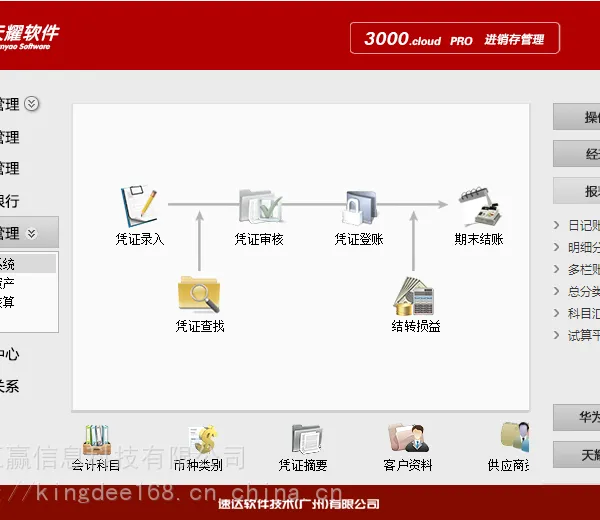Open the 凭证登账 voucher posting icon
The height and width of the screenshot is (520, 600).
(359, 208)
